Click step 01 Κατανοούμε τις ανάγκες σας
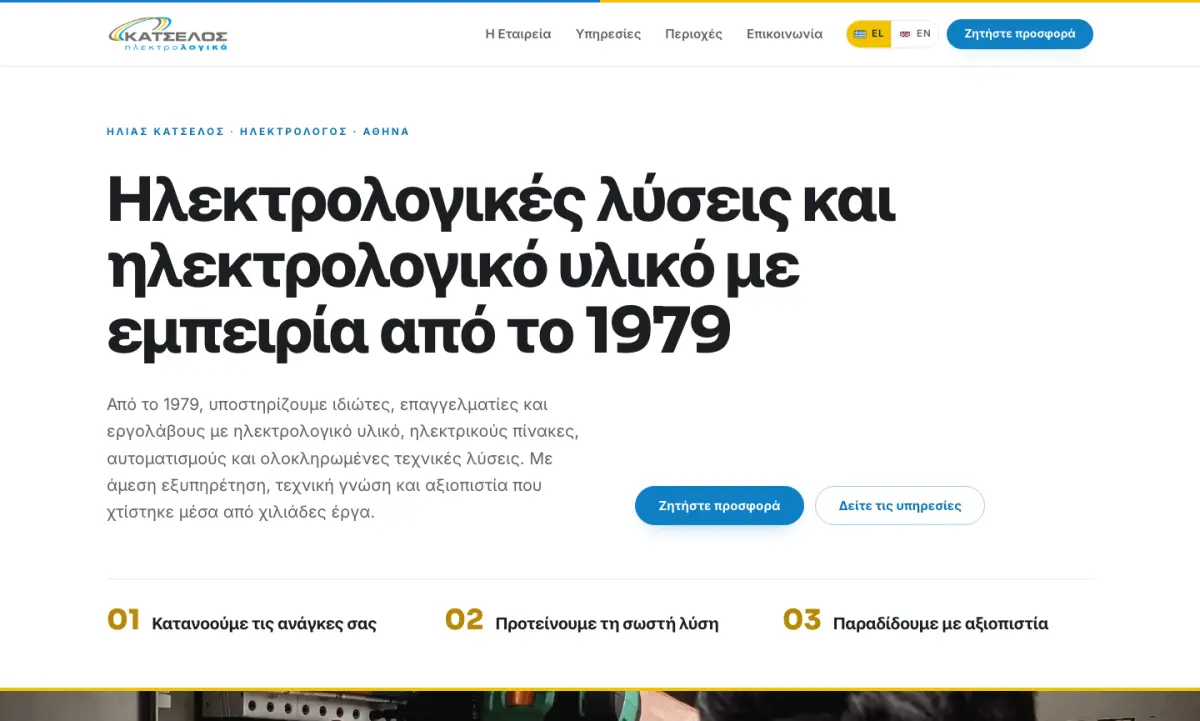The image size is (1200, 721). click(242, 621)
